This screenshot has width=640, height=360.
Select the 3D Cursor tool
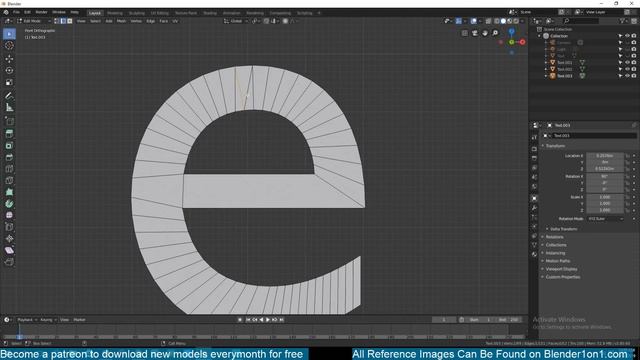(x=9, y=46)
